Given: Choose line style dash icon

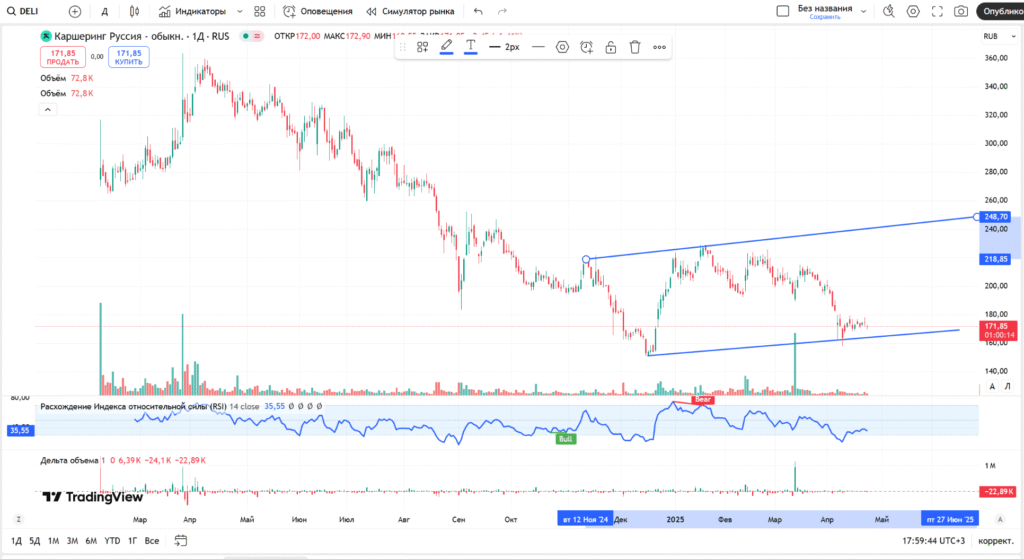Looking at the screenshot, I should pos(538,47).
